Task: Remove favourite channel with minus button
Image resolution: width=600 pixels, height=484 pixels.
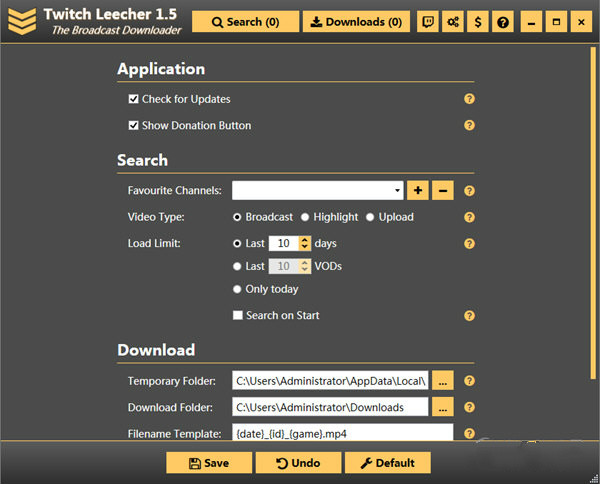Action: pos(443,191)
